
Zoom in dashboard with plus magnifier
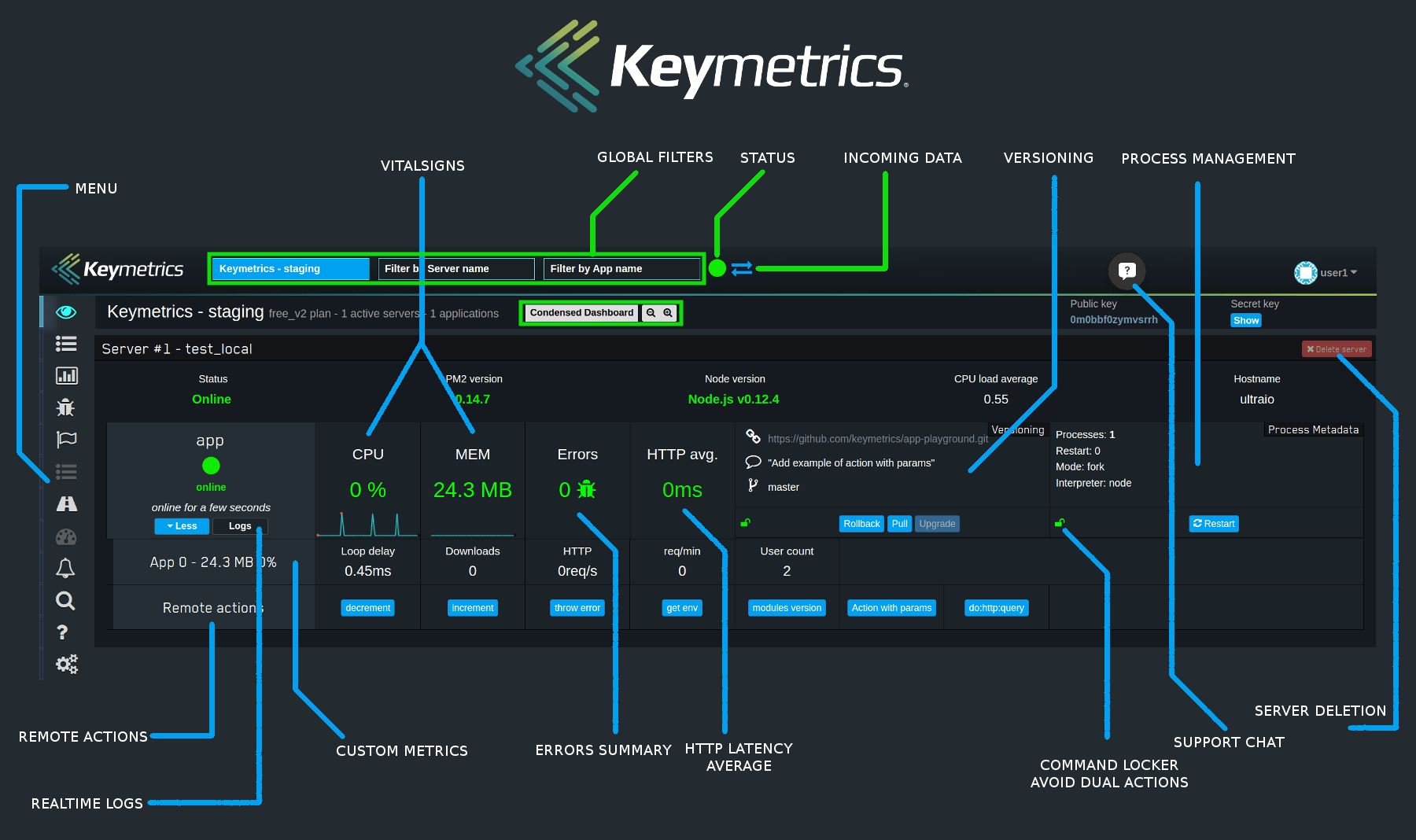(x=668, y=313)
